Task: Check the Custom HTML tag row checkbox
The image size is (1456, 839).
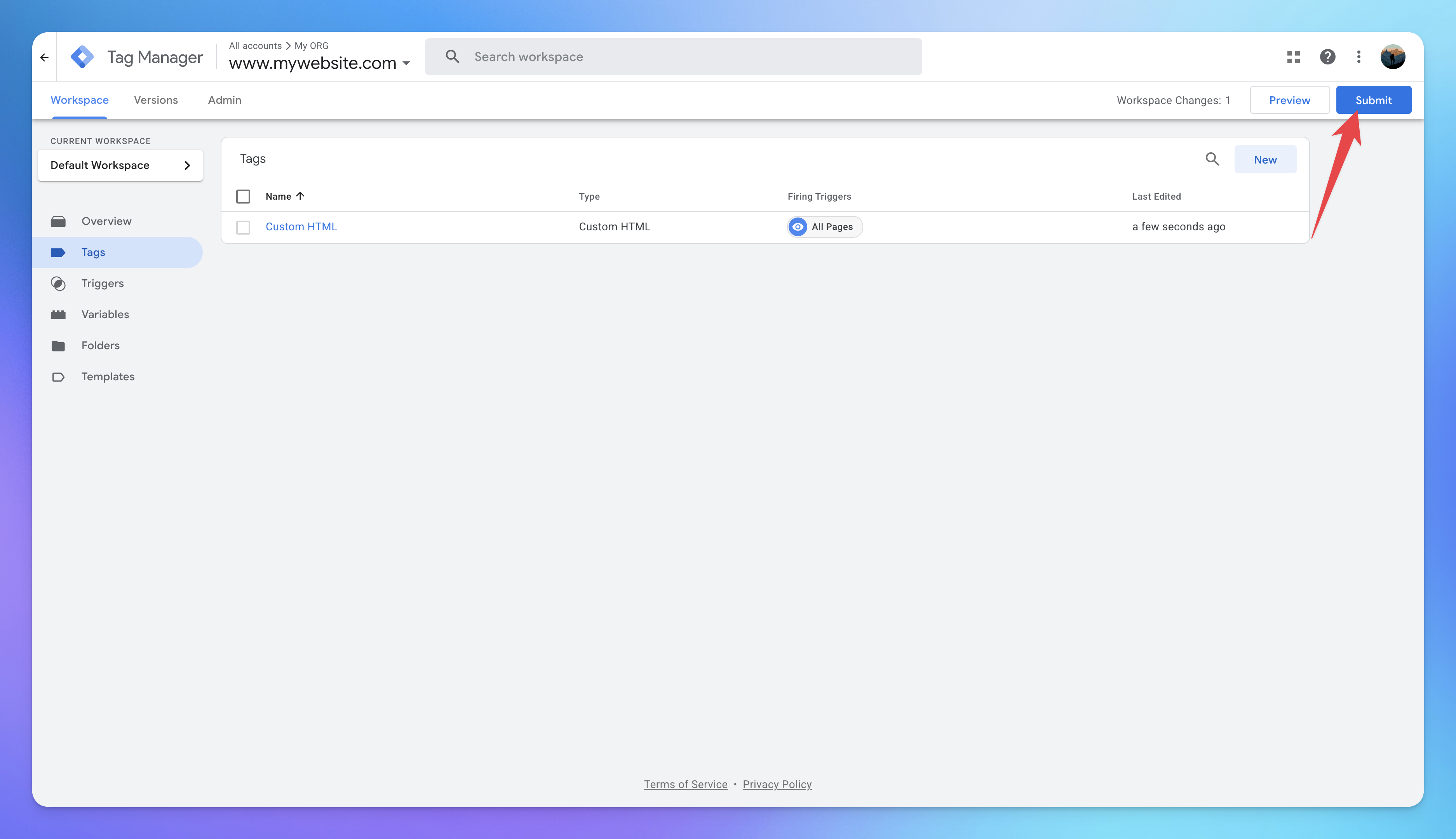Action: pyautogui.click(x=243, y=227)
